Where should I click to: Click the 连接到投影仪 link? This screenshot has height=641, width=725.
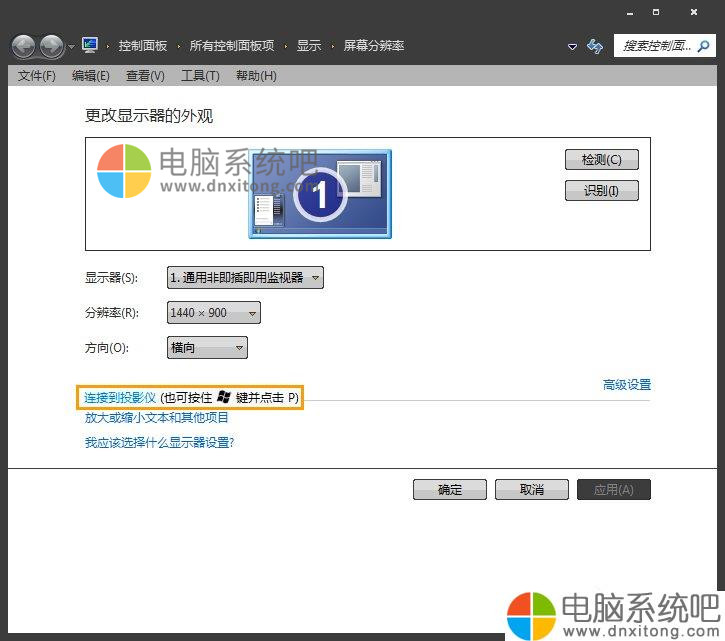click(120, 398)
